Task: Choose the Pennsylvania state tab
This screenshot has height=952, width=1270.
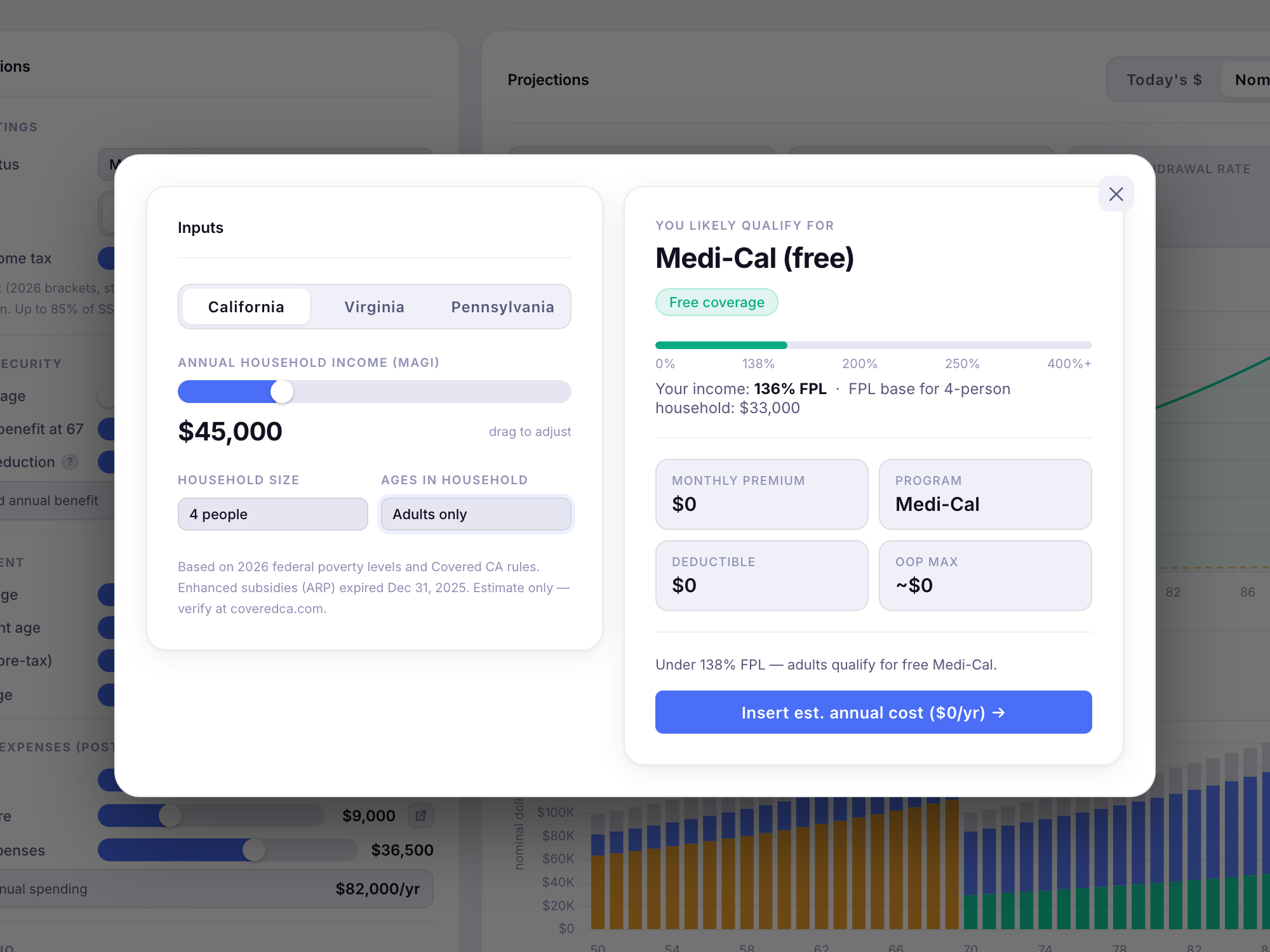Action: (x=502, y=307)
